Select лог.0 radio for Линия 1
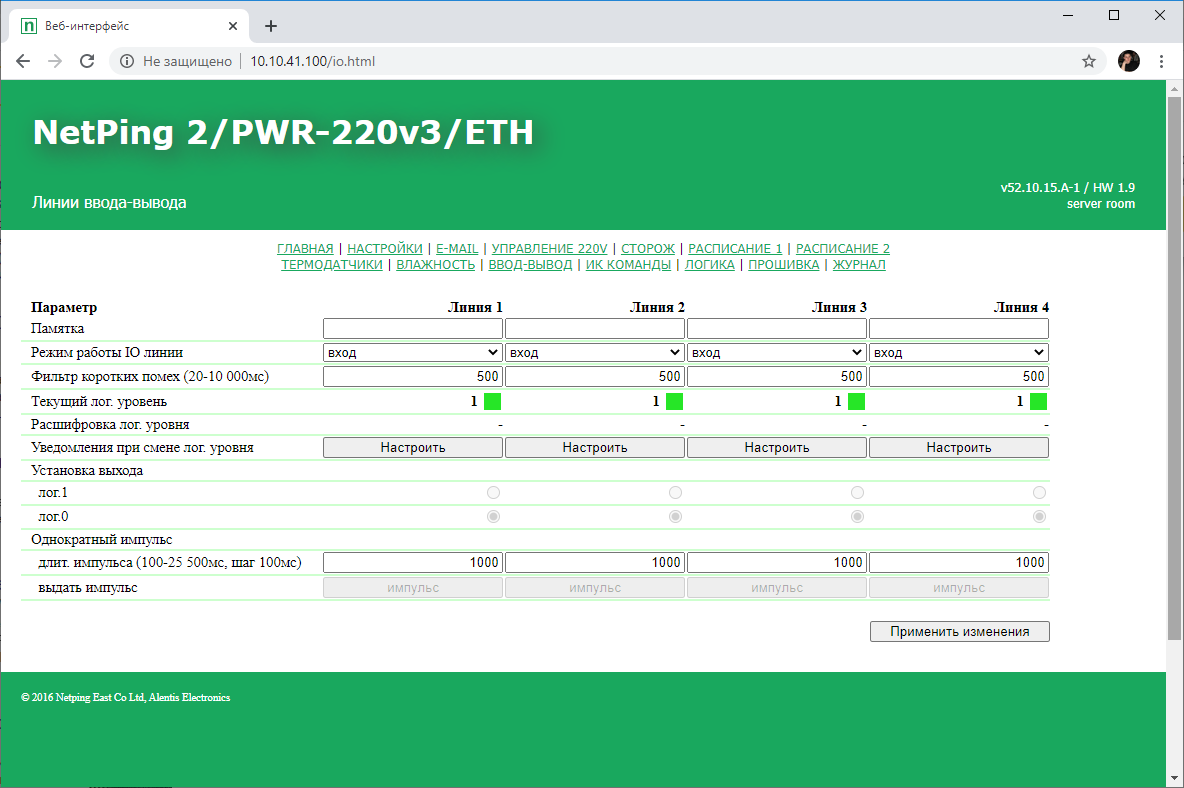This screenshot has width=1184, height=788. pos(493,516)
